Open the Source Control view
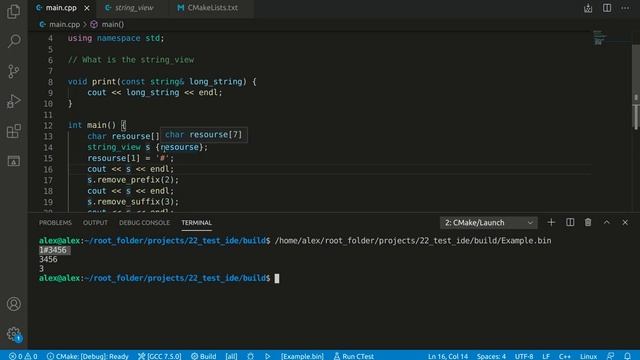 coord(13,71)
